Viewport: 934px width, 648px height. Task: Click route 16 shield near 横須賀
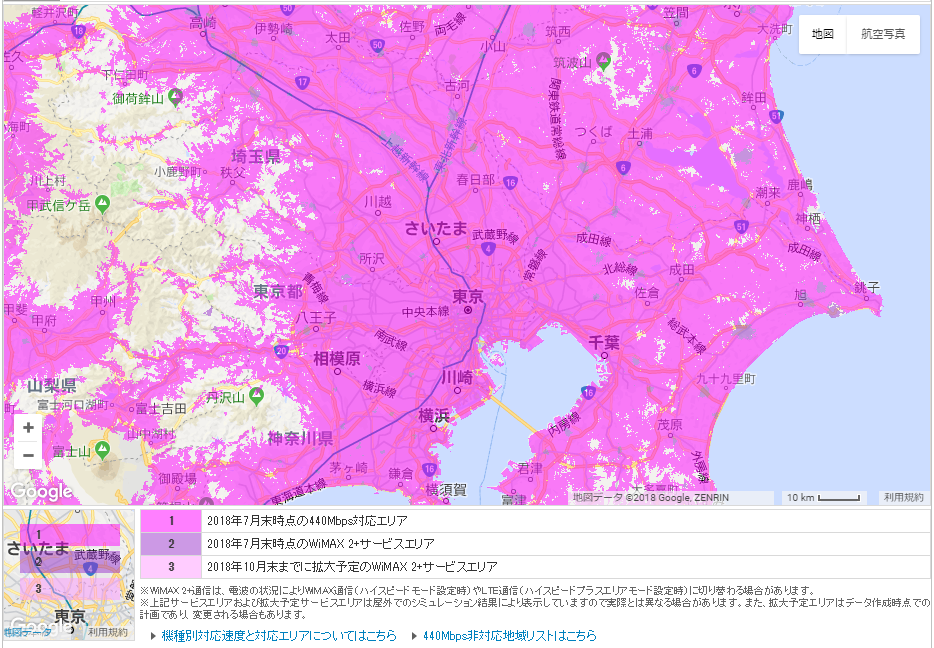[429, 469]
